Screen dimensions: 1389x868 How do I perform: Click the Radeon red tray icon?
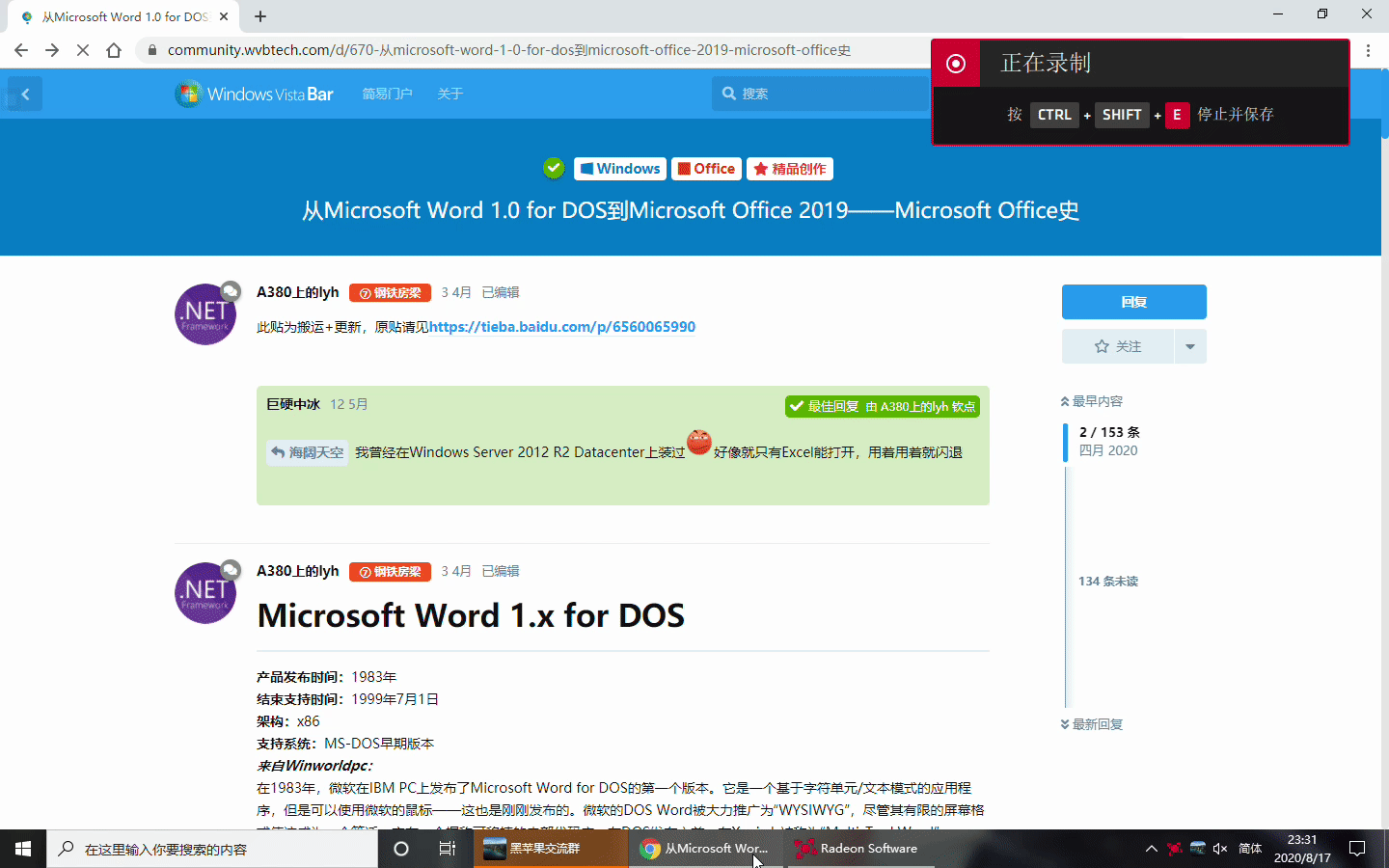point(1174,849)
